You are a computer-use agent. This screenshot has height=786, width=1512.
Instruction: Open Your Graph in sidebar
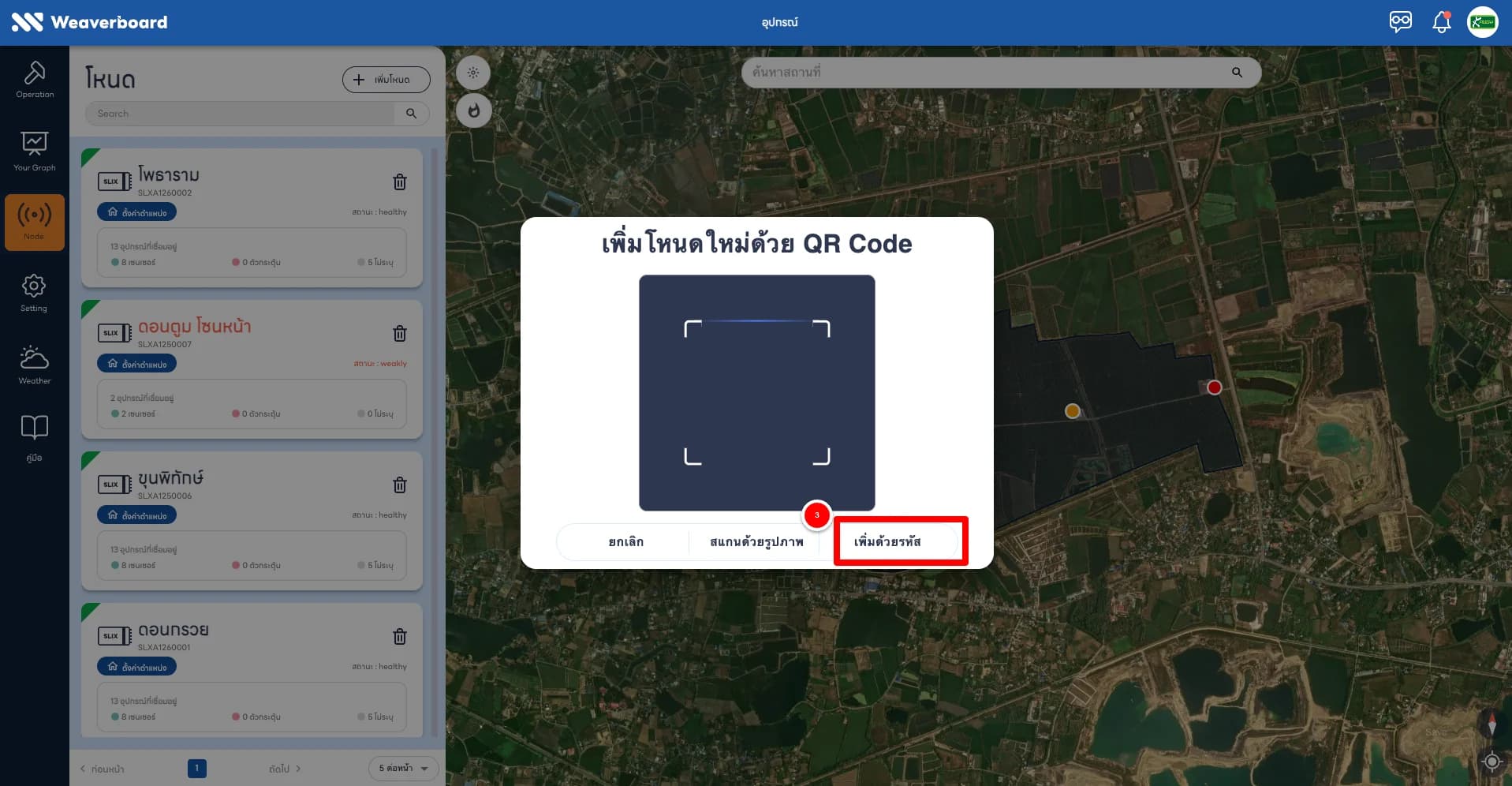pyautogui.click(x=35, y=152)
